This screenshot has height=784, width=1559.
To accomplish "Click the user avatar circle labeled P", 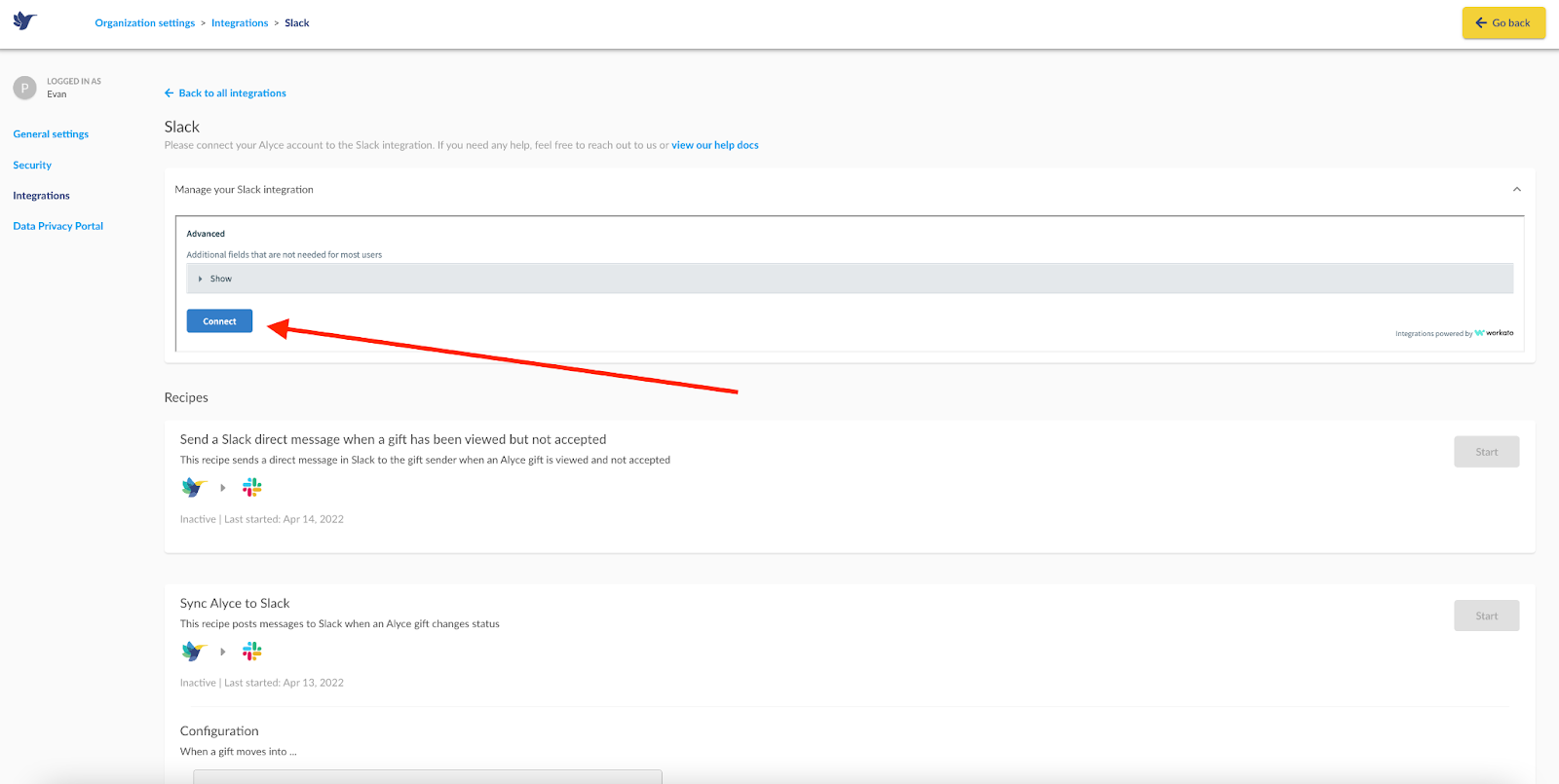I will click(x=24, y=88).
